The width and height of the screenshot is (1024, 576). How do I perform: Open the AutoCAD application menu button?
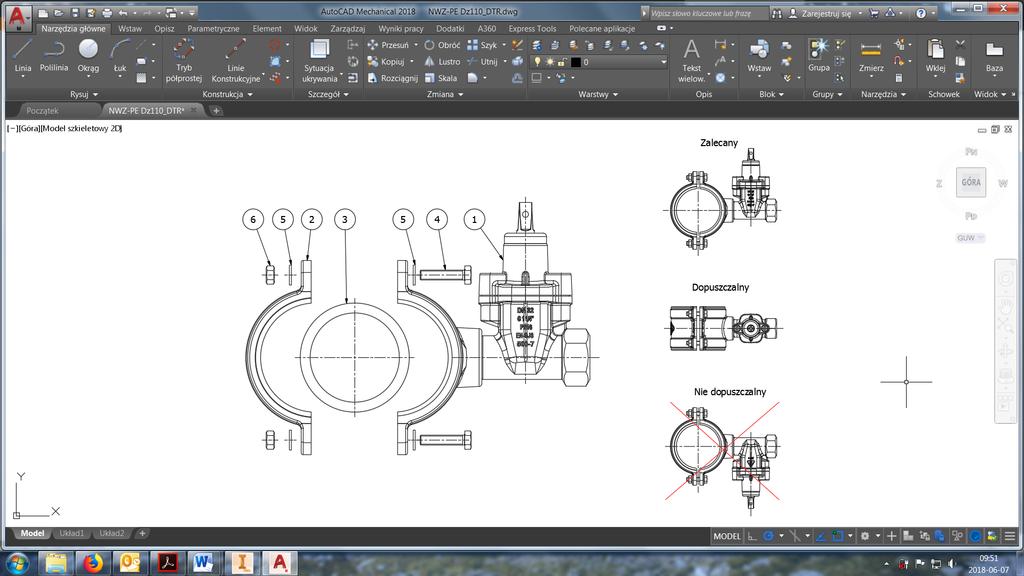click(18, 16)
